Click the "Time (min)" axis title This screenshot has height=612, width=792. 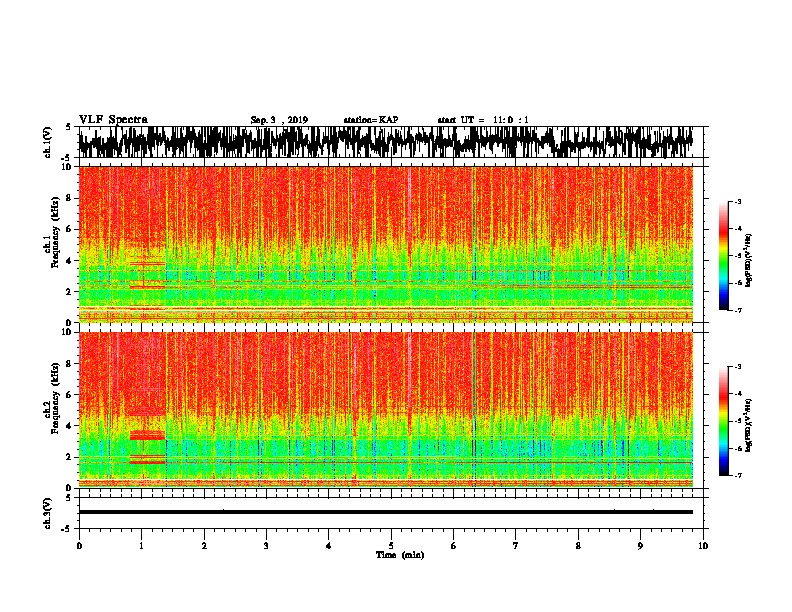(400, 555)
